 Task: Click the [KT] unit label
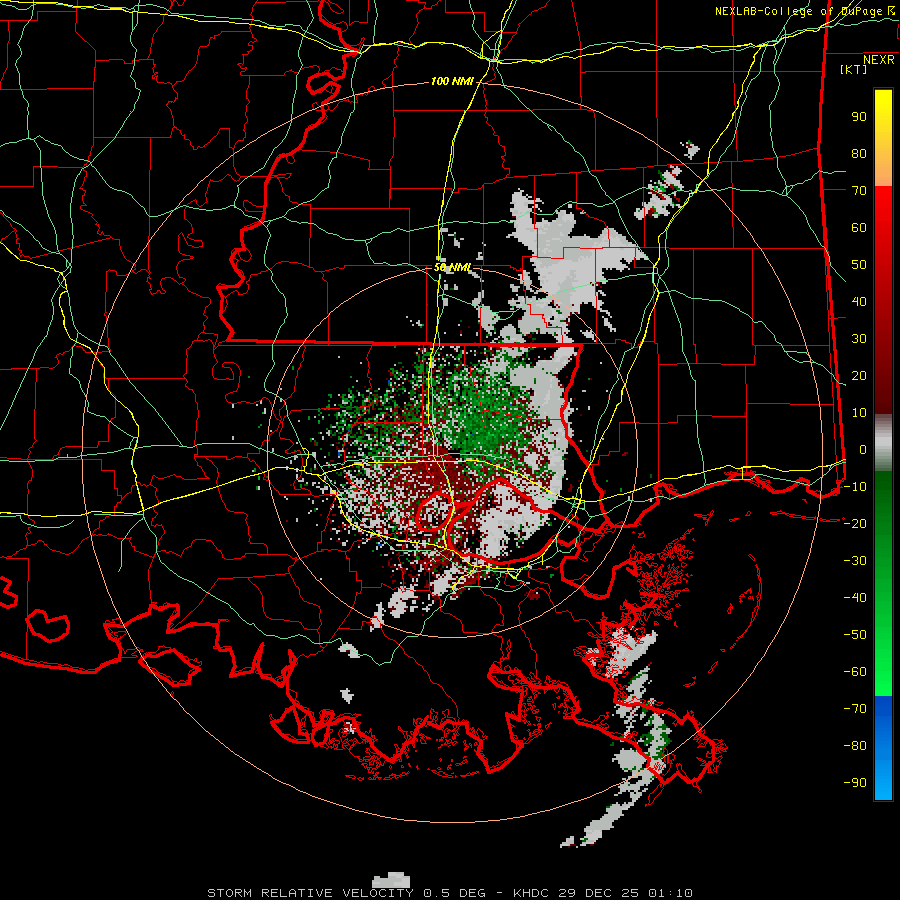tap(853, 69)
